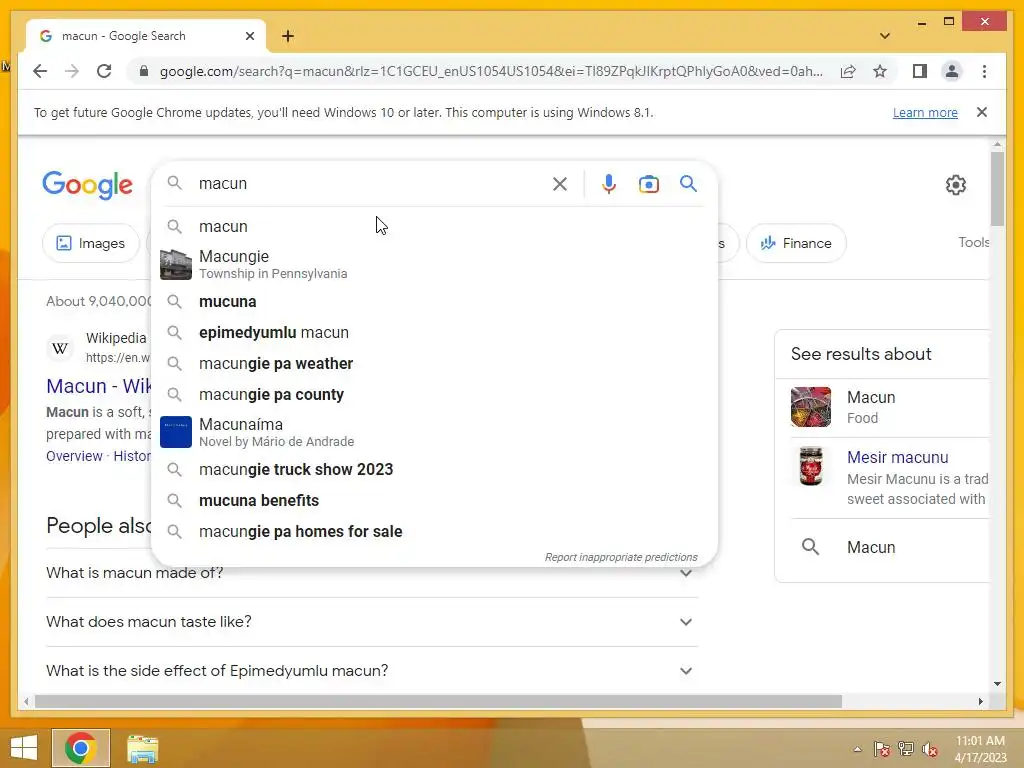Open the Chrome profile avatar
Screen dimensions: 1024x768
pos(952,71)
